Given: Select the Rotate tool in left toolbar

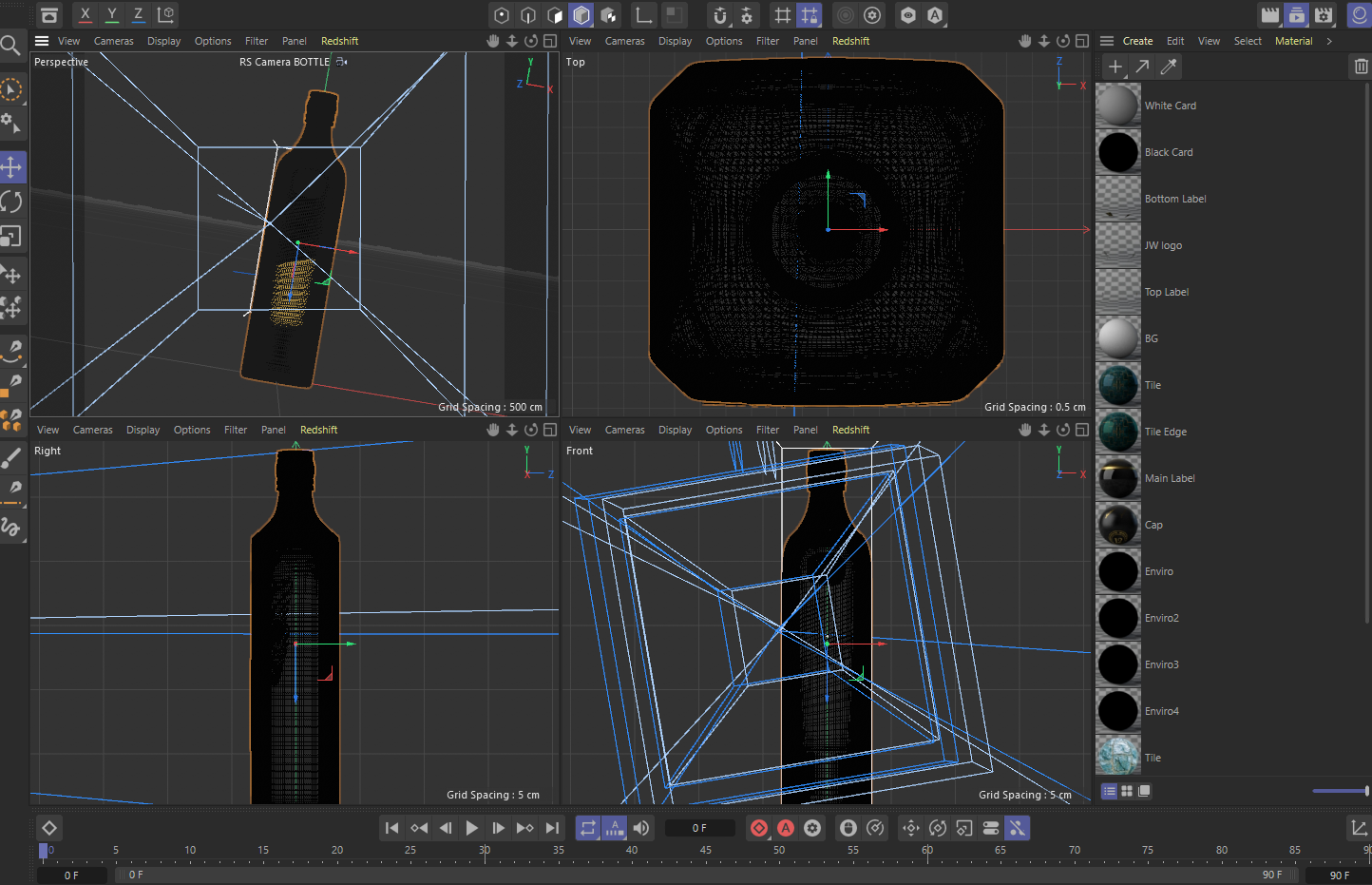Looking at the screenshot, I should [11, 202].
